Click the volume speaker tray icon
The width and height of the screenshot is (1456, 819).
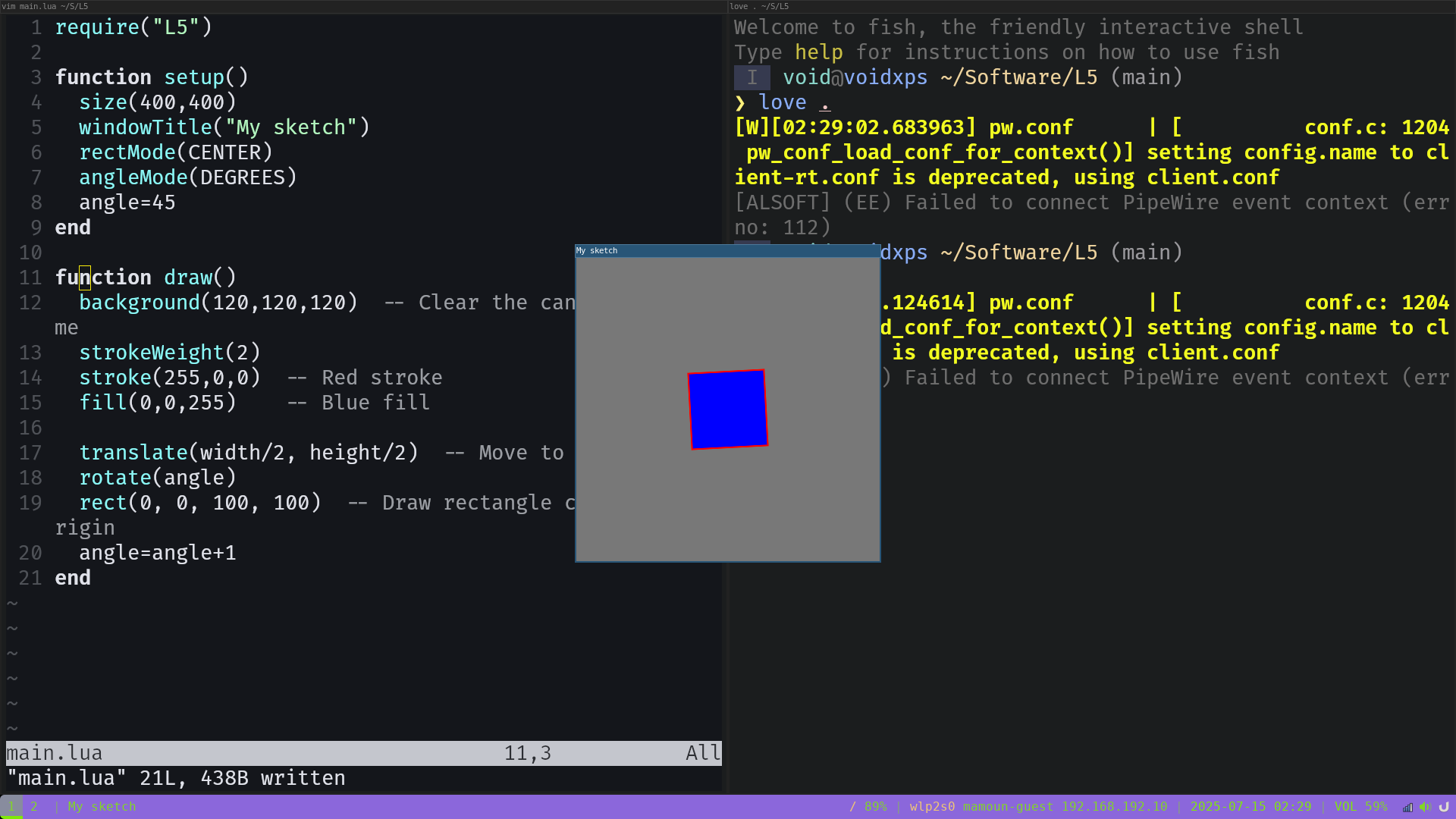[1425, 807]
